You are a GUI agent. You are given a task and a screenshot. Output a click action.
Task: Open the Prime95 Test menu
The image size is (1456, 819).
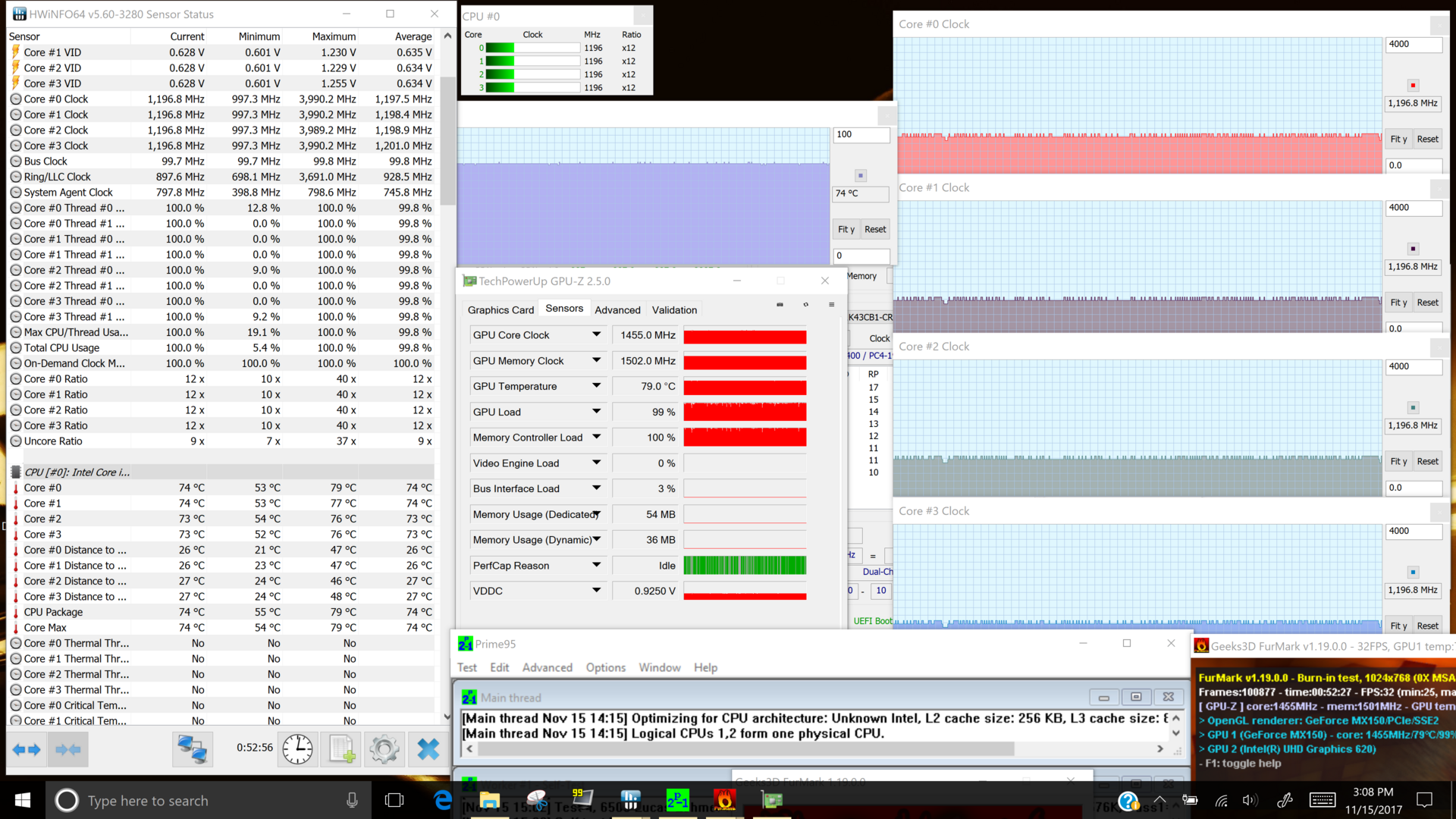click(467, 667)
